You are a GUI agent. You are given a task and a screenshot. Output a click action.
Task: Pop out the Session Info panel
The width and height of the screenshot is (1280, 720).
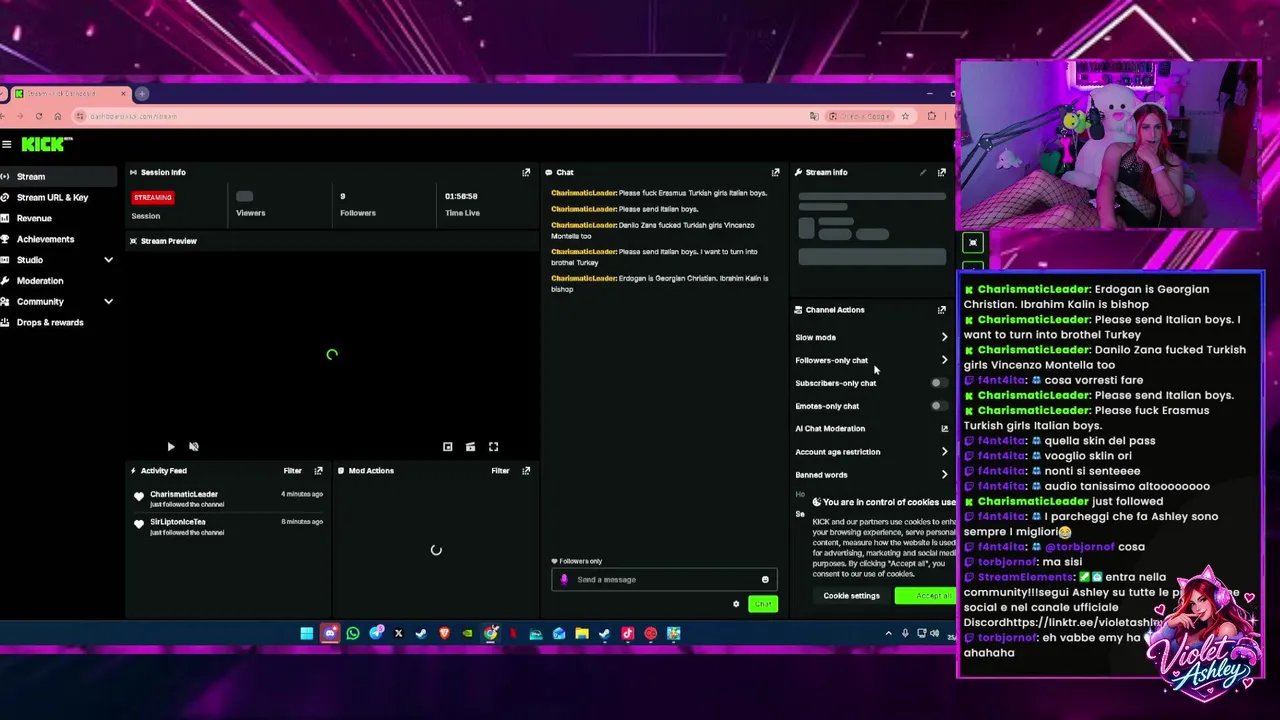(x=526, y=172)
